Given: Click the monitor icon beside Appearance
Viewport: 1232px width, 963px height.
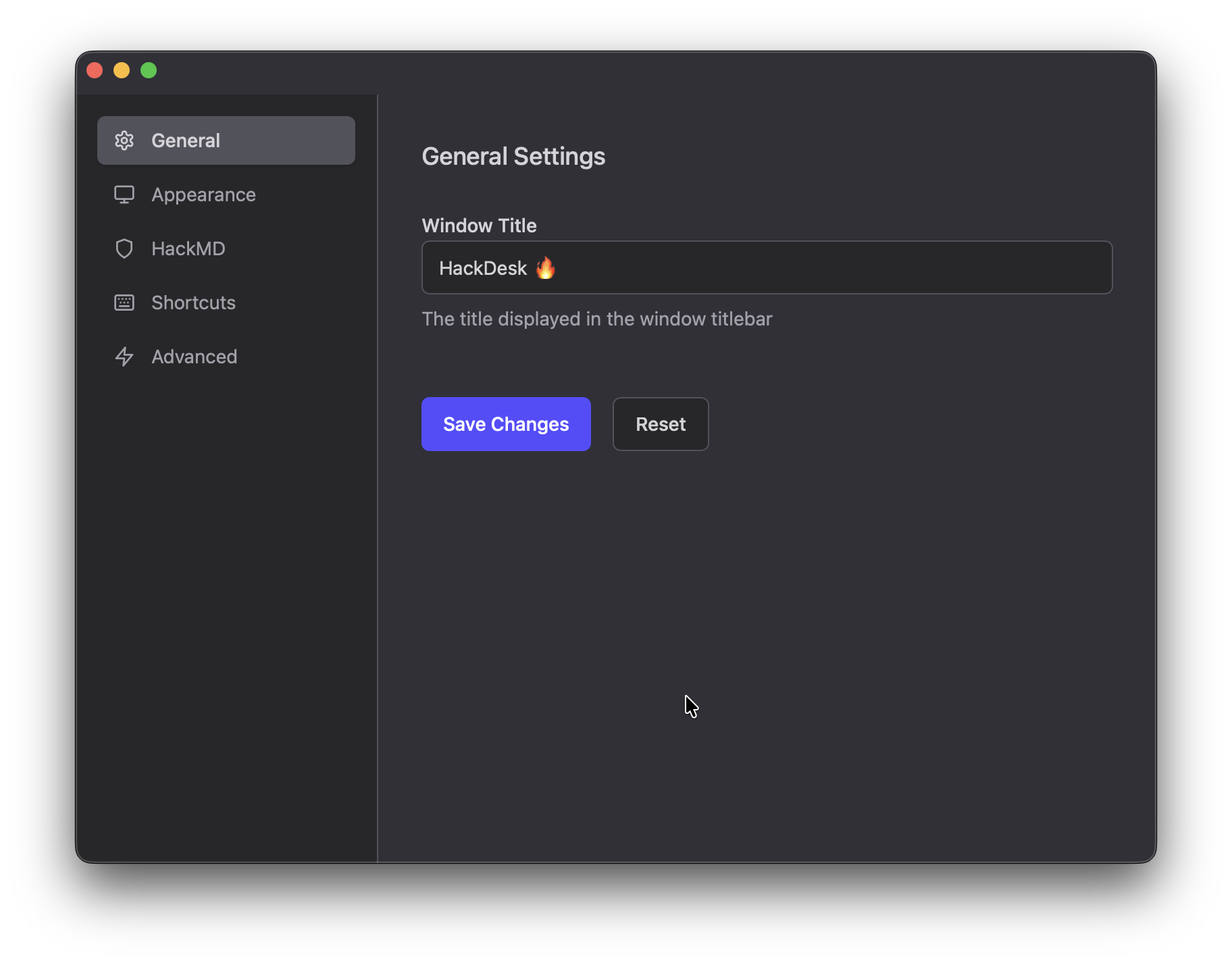Looking at the screenshot, I should (124, 194).
